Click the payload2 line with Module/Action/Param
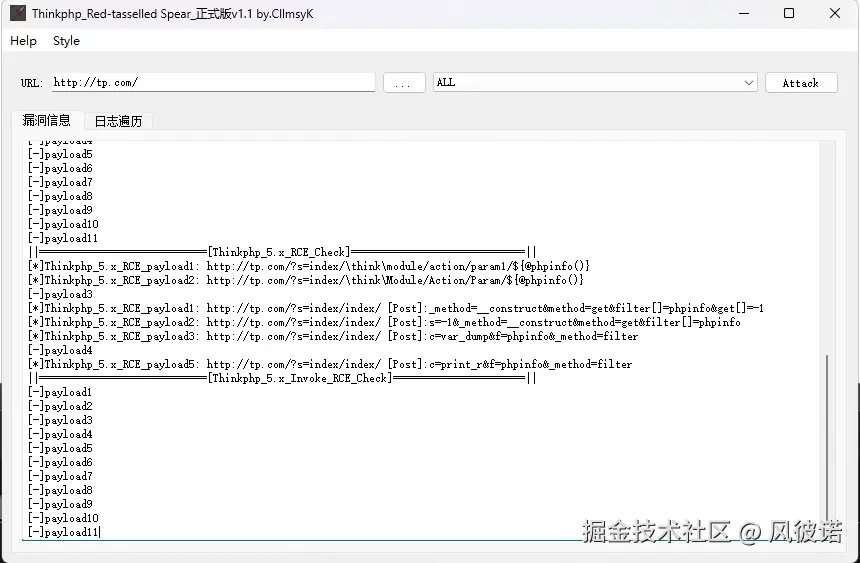Viewport: 860px width, 563px height. pyautogui.click(x=305, y=280)
